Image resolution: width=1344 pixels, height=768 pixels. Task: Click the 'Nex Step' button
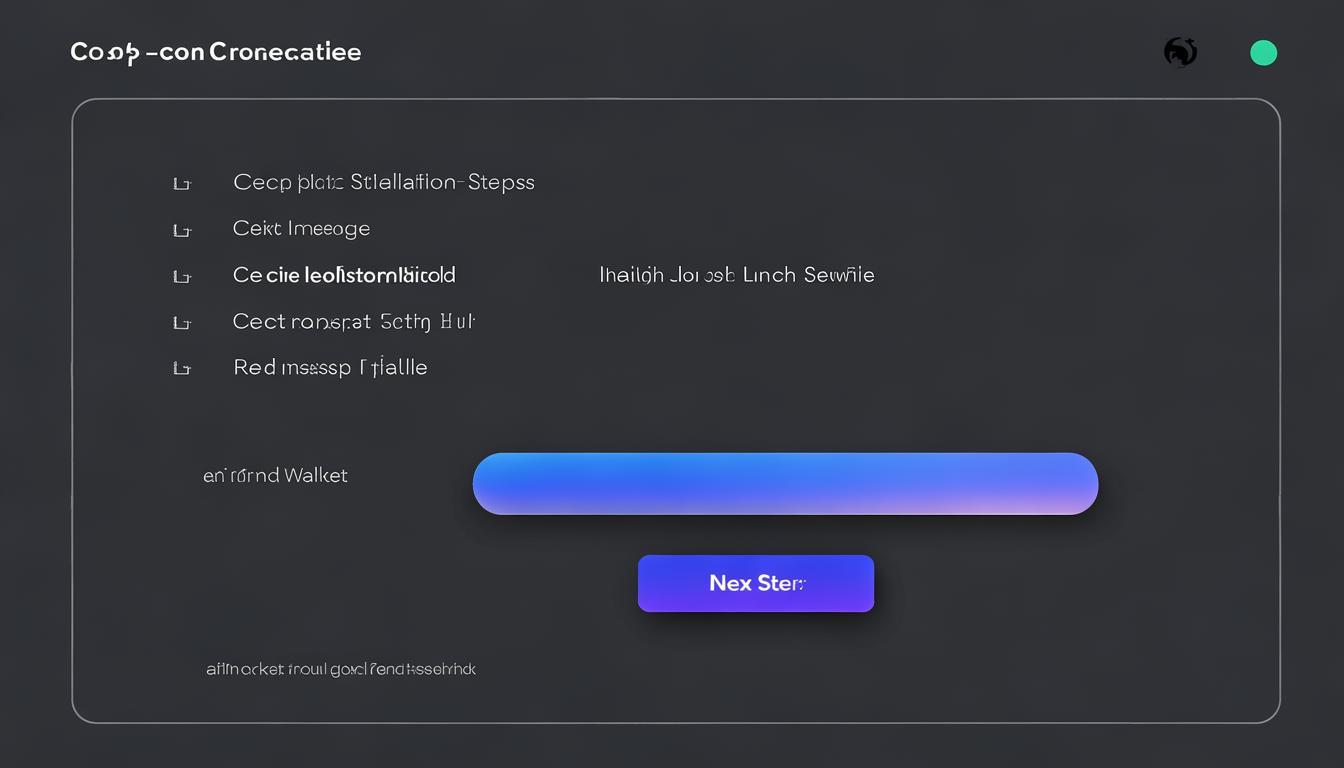[756, 583]
